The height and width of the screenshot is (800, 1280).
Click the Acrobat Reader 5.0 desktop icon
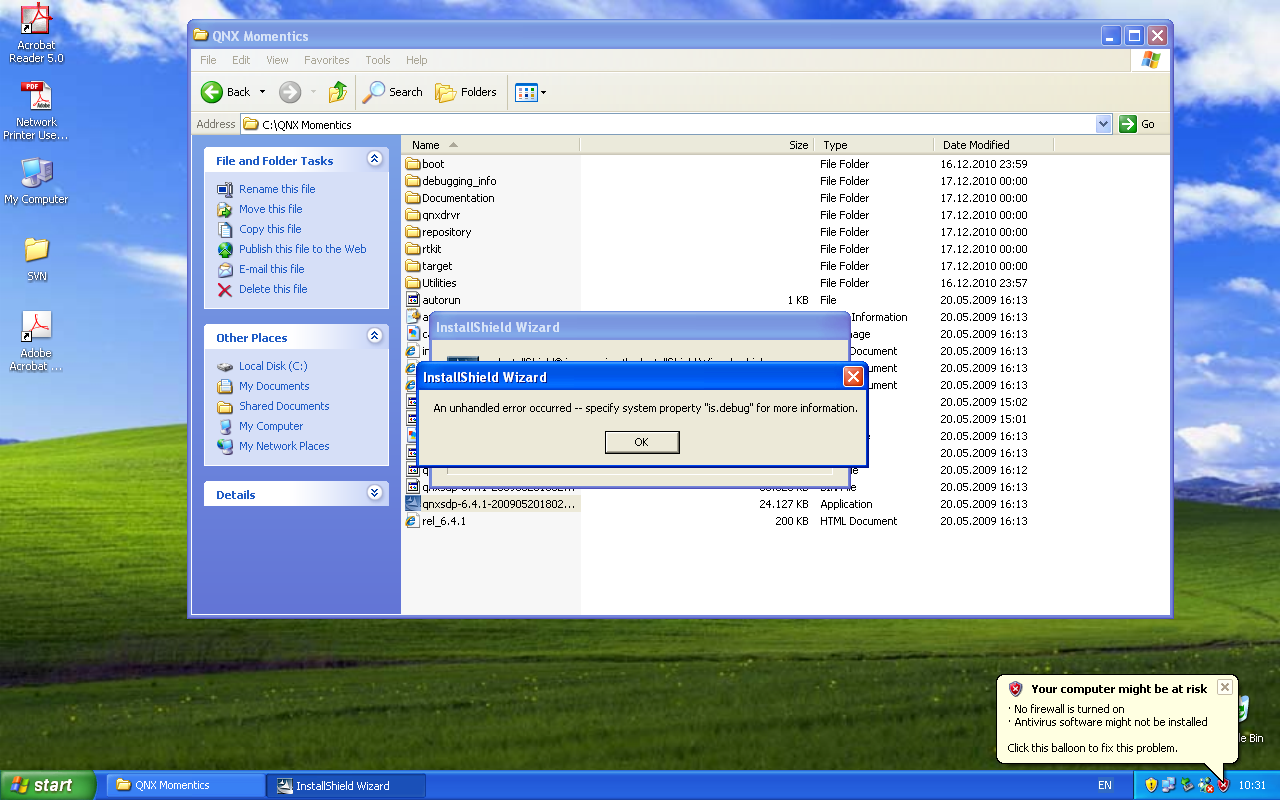[36, 33]
